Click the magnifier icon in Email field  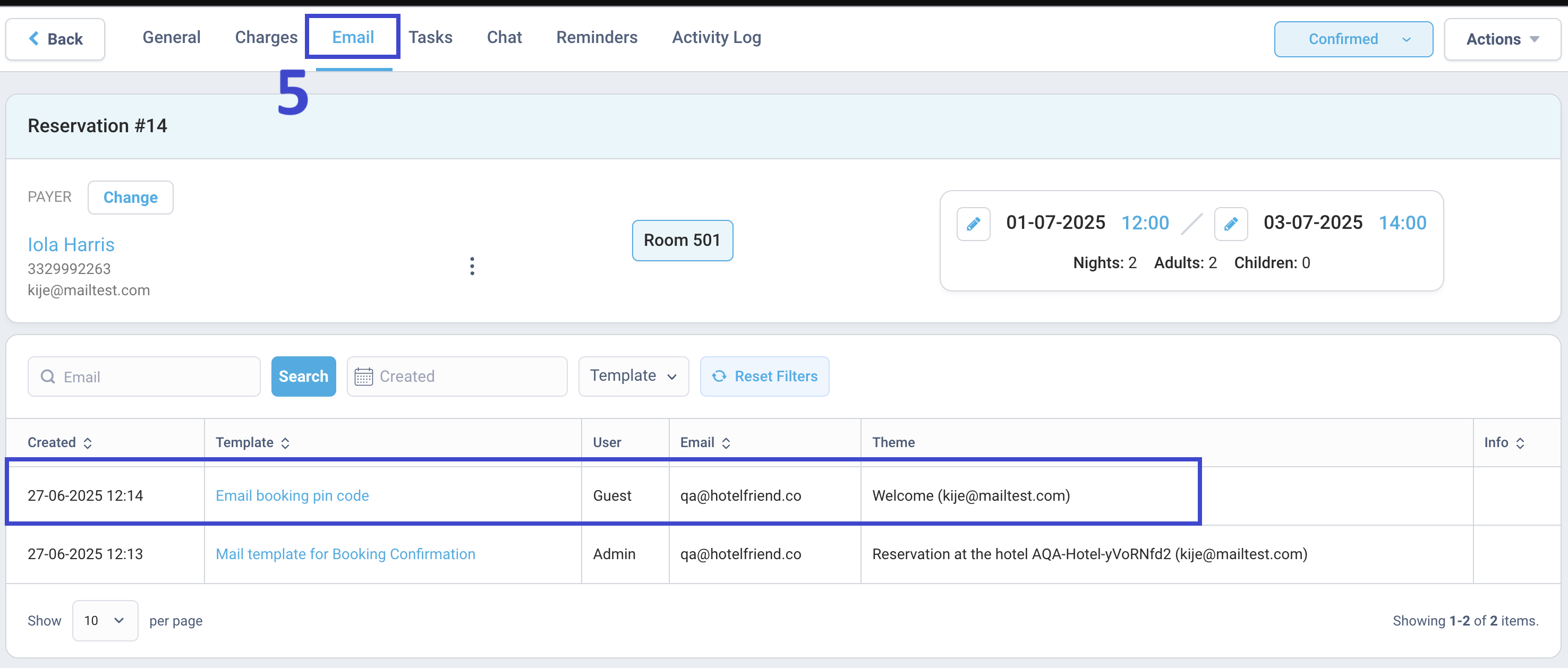pos(47,376)
